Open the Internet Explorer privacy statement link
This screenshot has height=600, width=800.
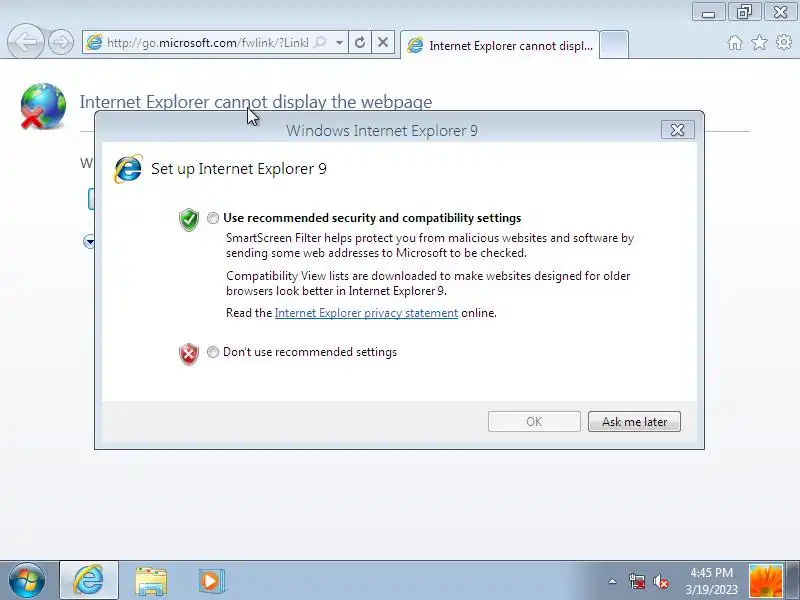point(366,313)
